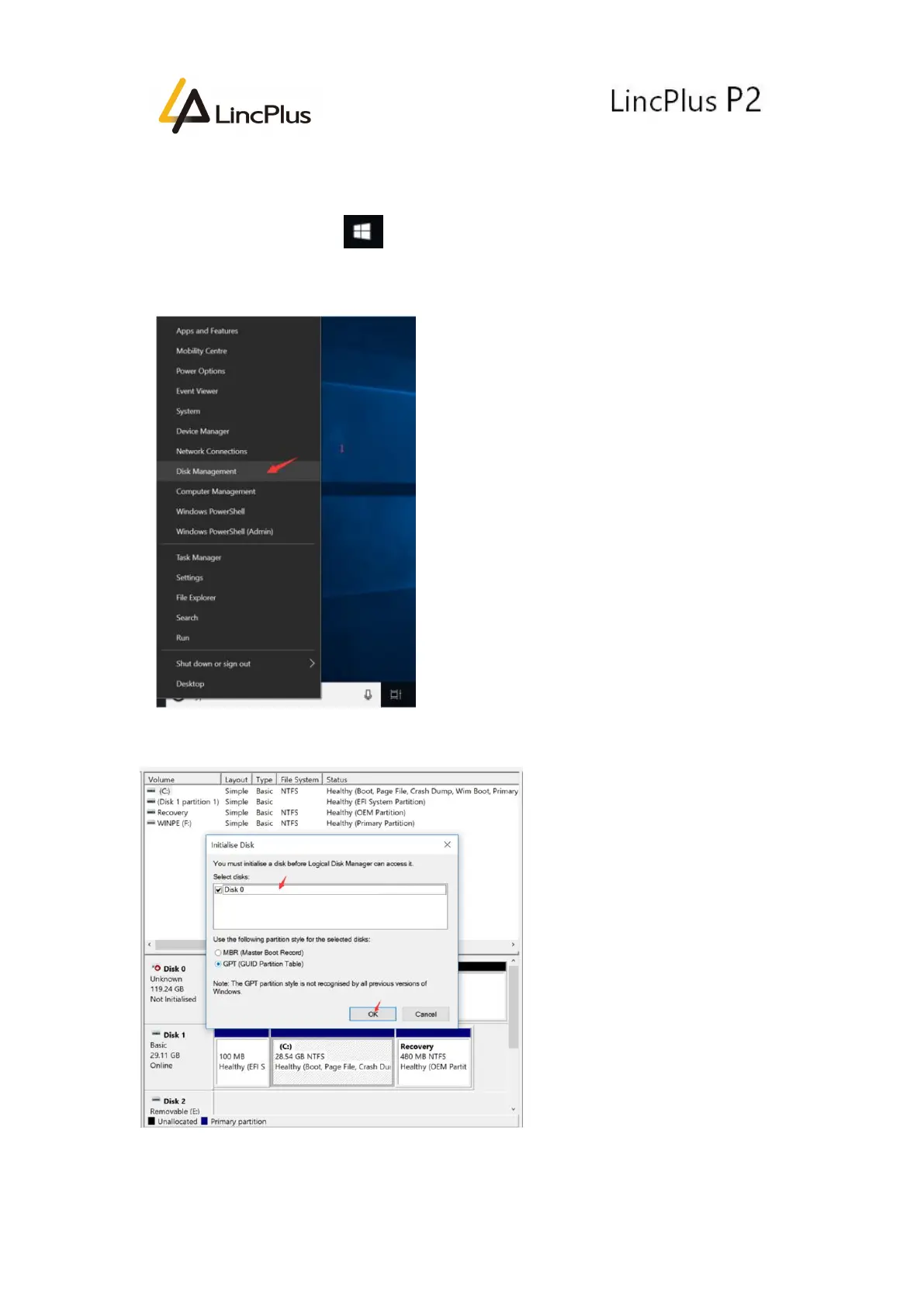924x1307 pixels.
Task: Click the disk pane vertical scrollbar thumb
Action: pos(513,1007)
